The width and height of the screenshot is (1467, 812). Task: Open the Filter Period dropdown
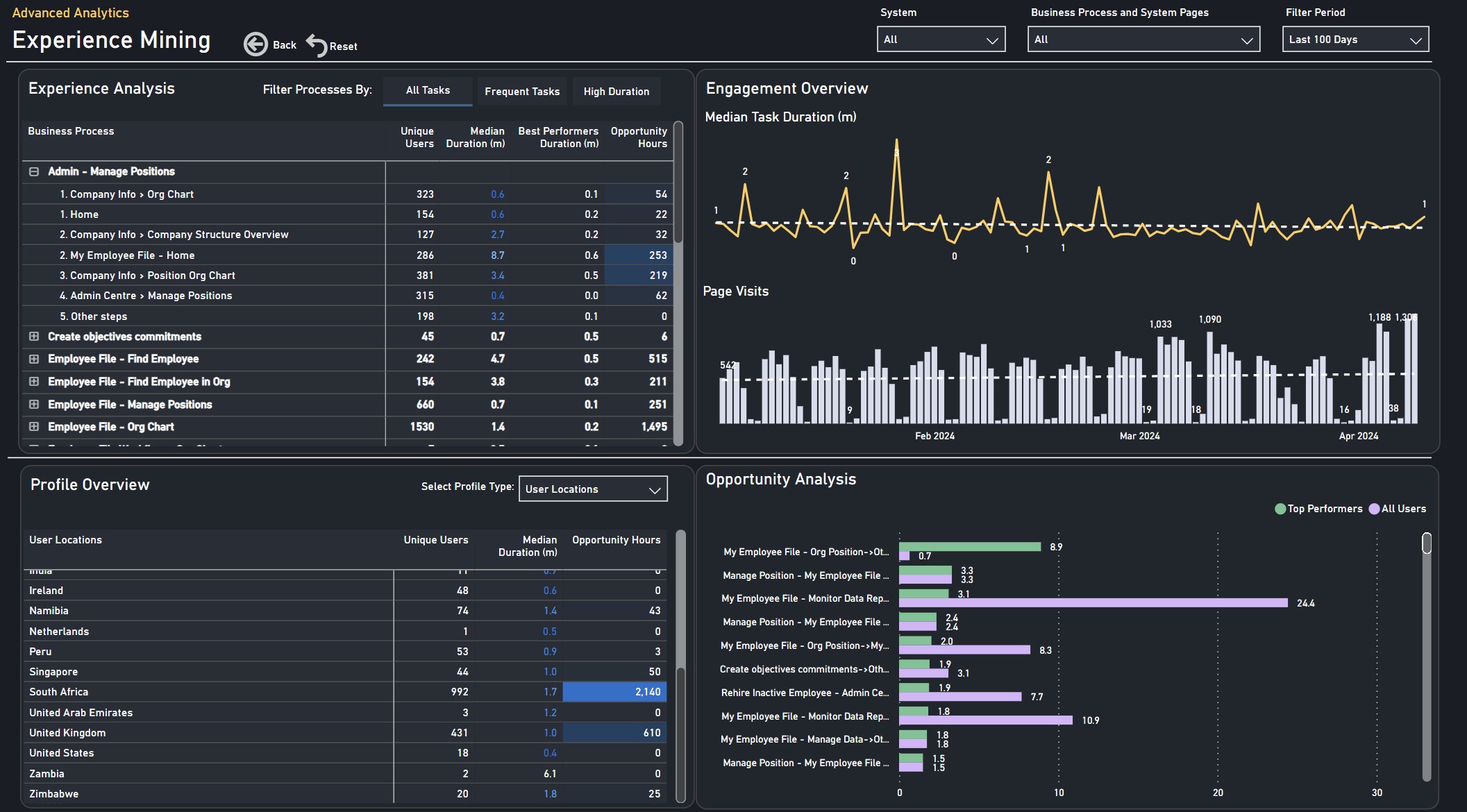click(x=1355, y=40)
